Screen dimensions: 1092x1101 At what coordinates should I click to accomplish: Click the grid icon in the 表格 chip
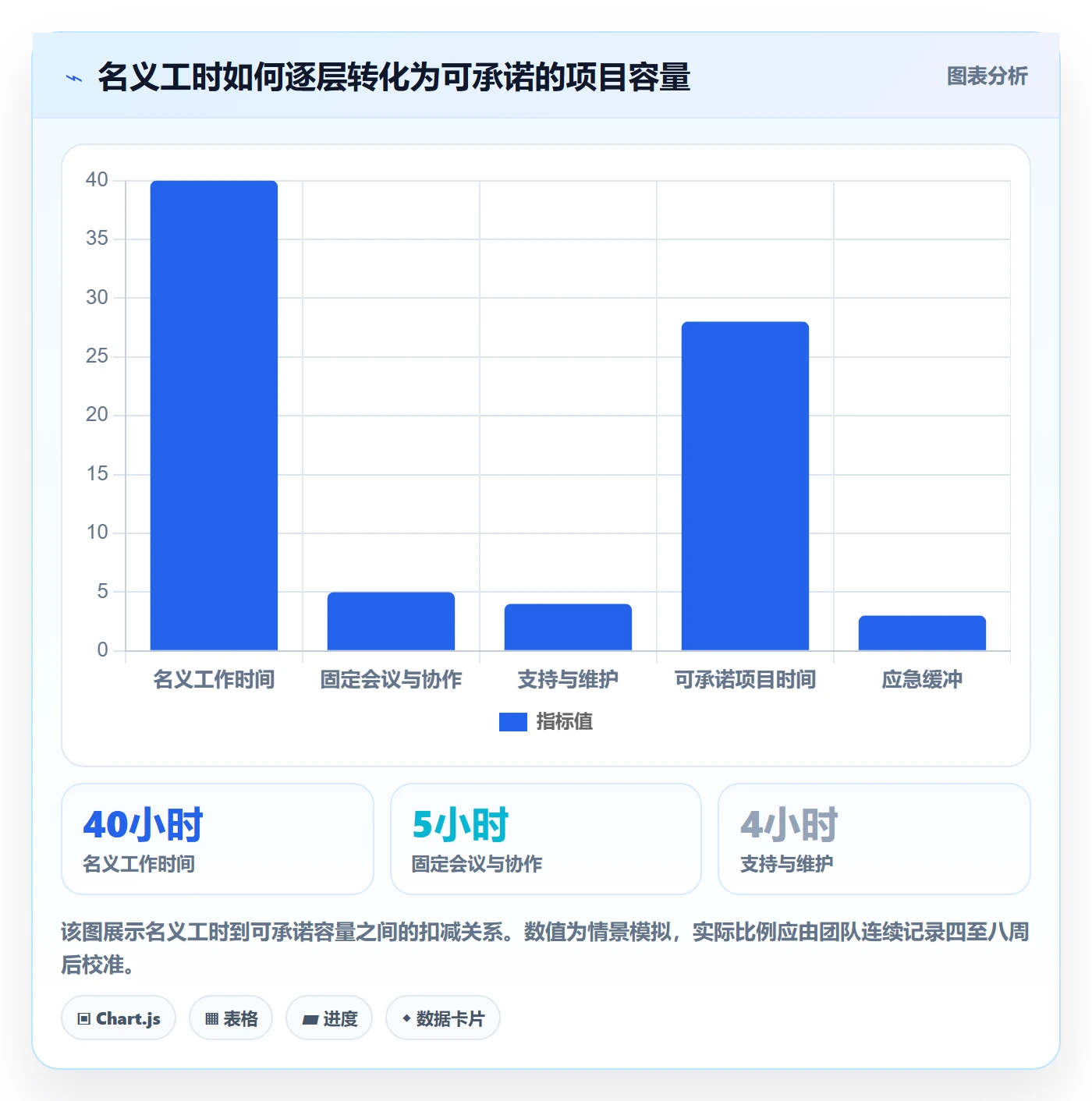click(x=211, y=1018)
